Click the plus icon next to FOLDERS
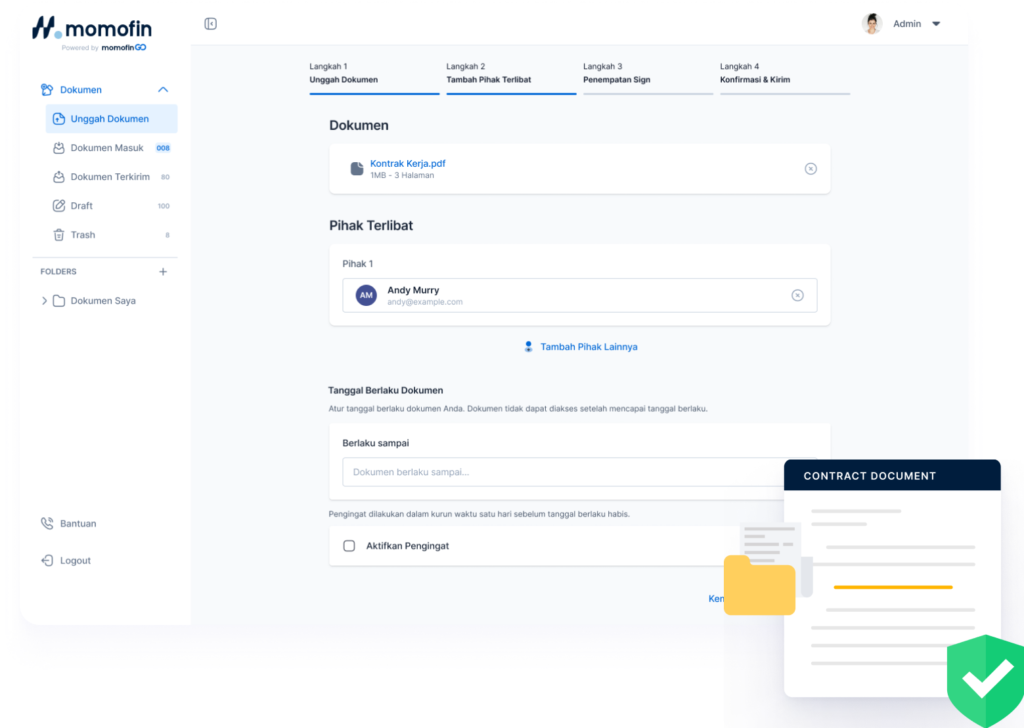 click(x=163, y=272)
